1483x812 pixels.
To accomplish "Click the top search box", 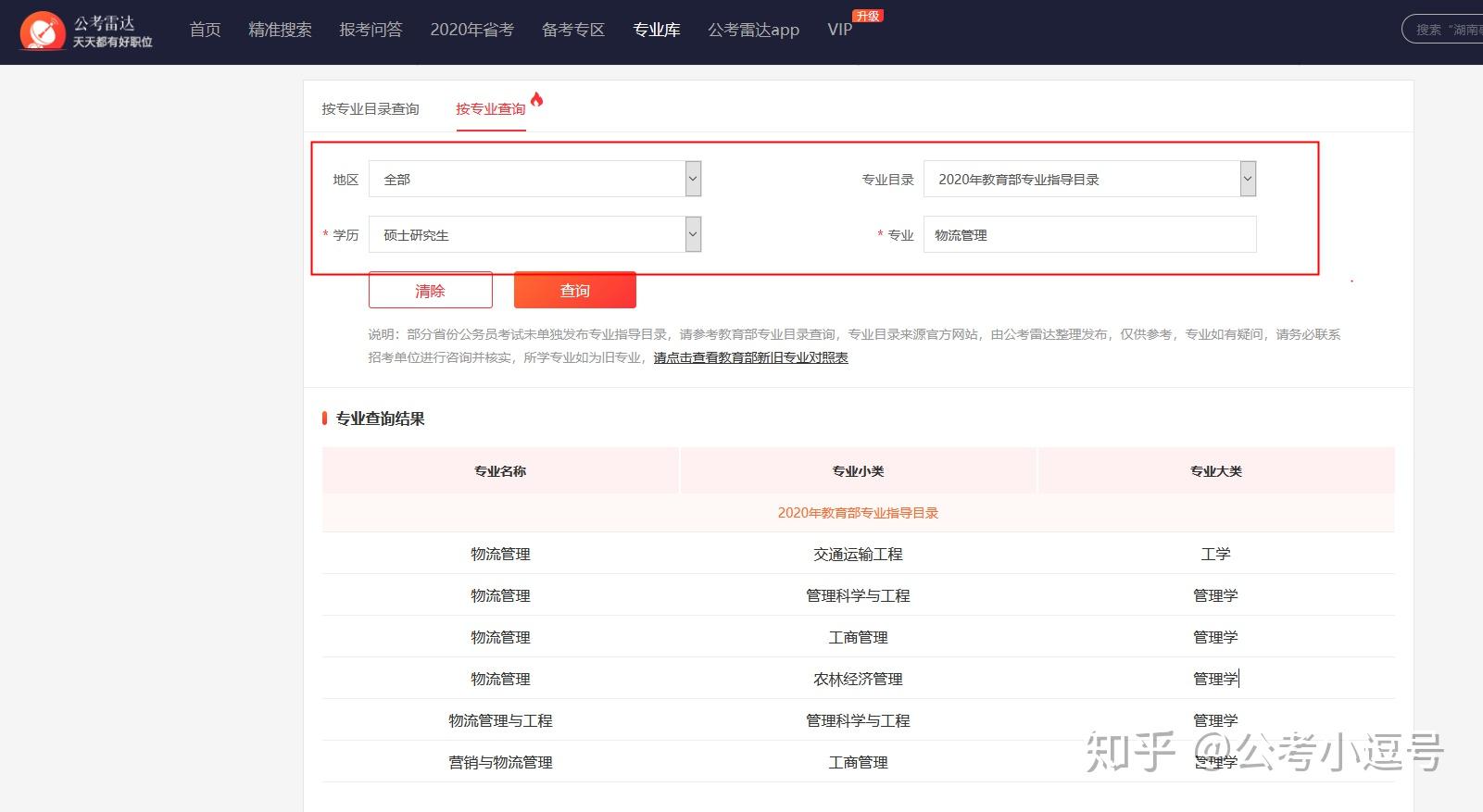I will click(1442, 30).
